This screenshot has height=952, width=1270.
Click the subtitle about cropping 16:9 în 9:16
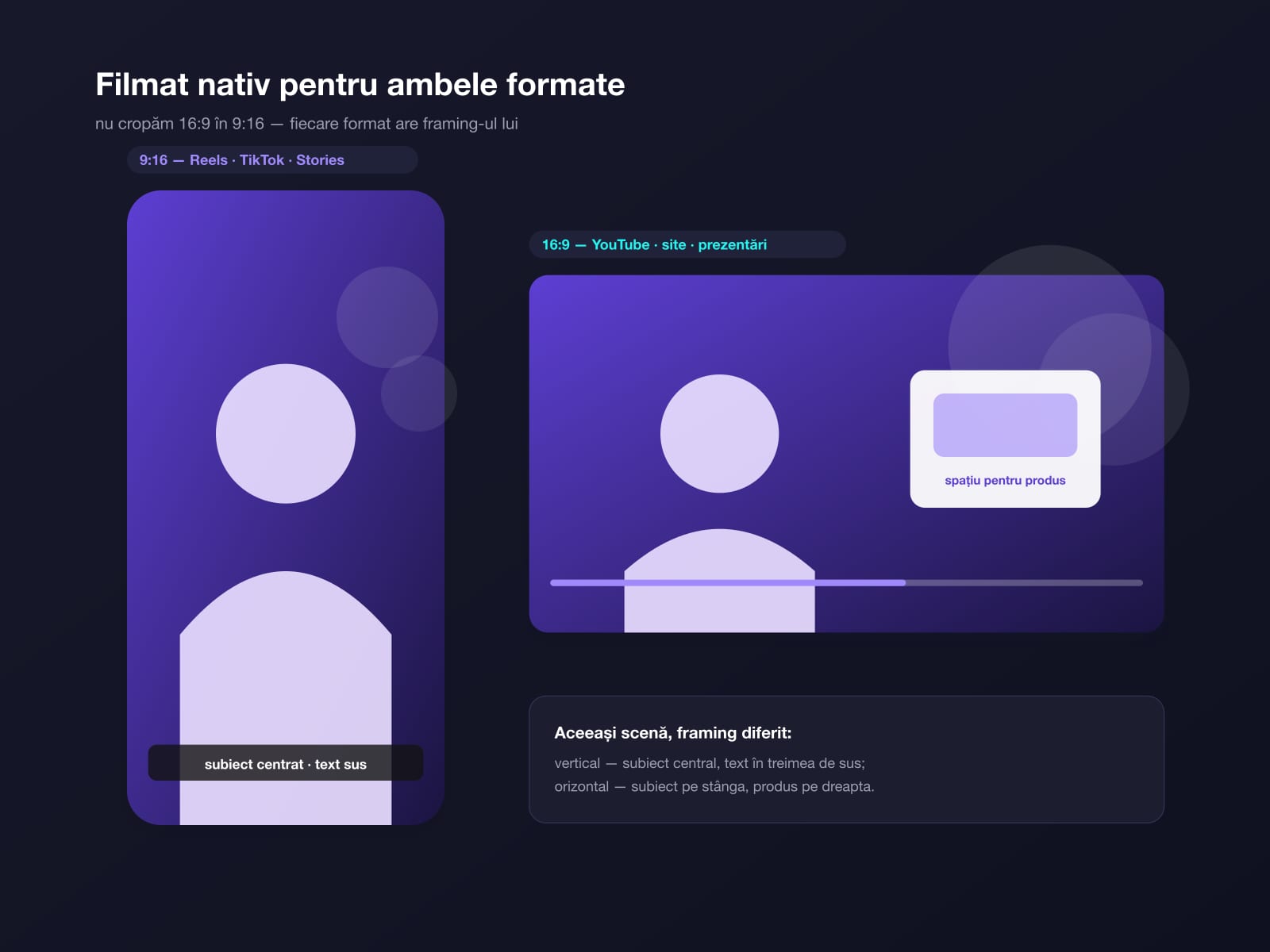(x=306, y=124)
